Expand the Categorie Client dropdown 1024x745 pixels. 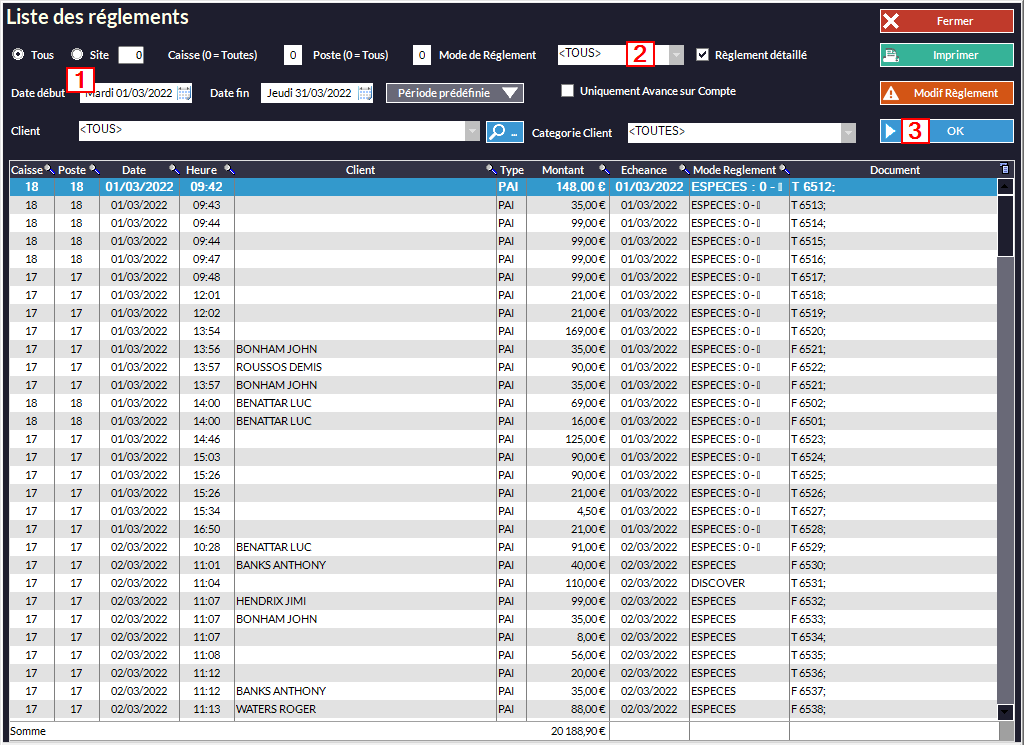pyautogui.click(x=848, y=131)
